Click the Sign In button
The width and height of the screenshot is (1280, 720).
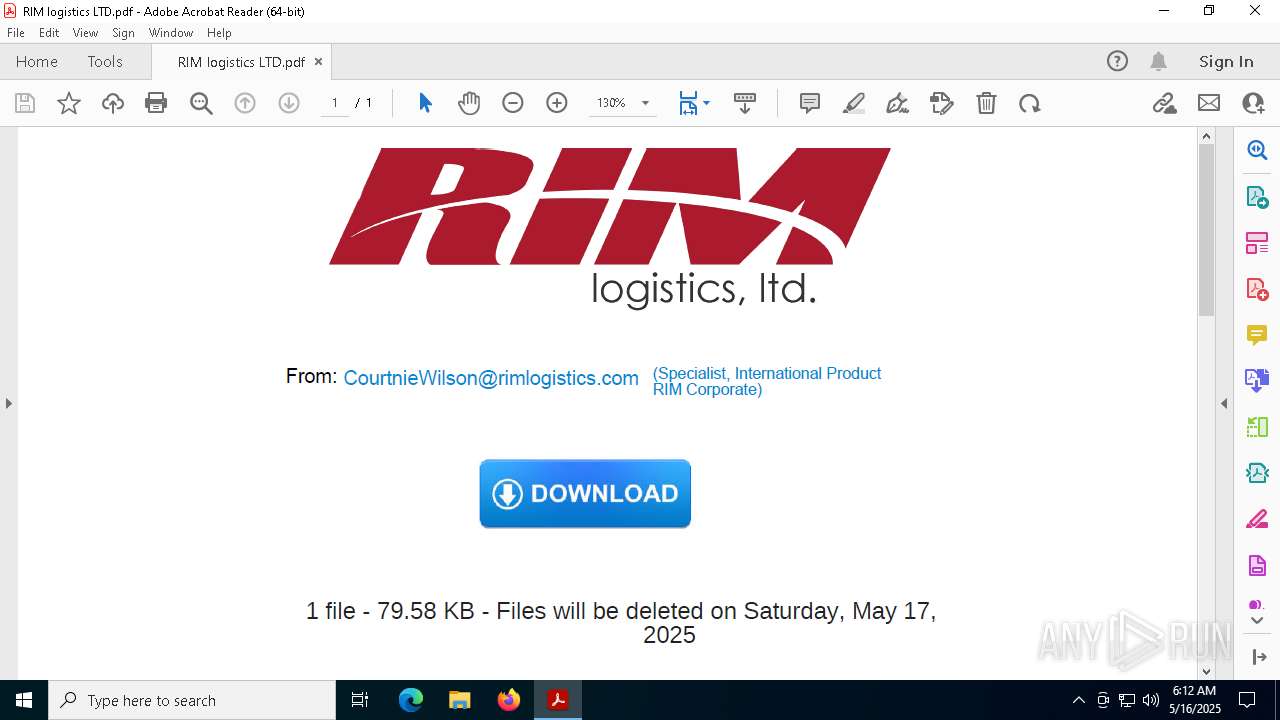pos(1226,61)
